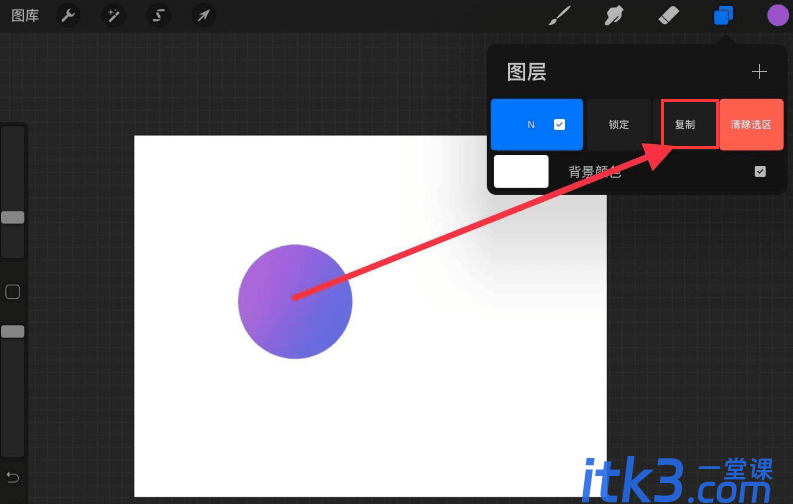Image resolution: width=793 pixels, height=504 pixels.
Task: Toggle the Layers panel icon
Action: tap(723, 15)
